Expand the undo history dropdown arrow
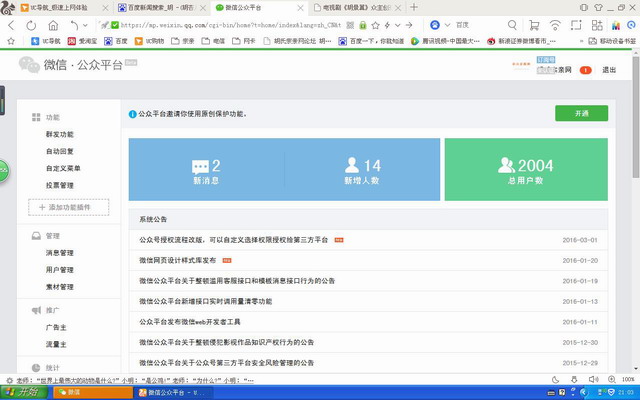Image resolution: width=640 pixels, height=400 pixels. (85, 25)
